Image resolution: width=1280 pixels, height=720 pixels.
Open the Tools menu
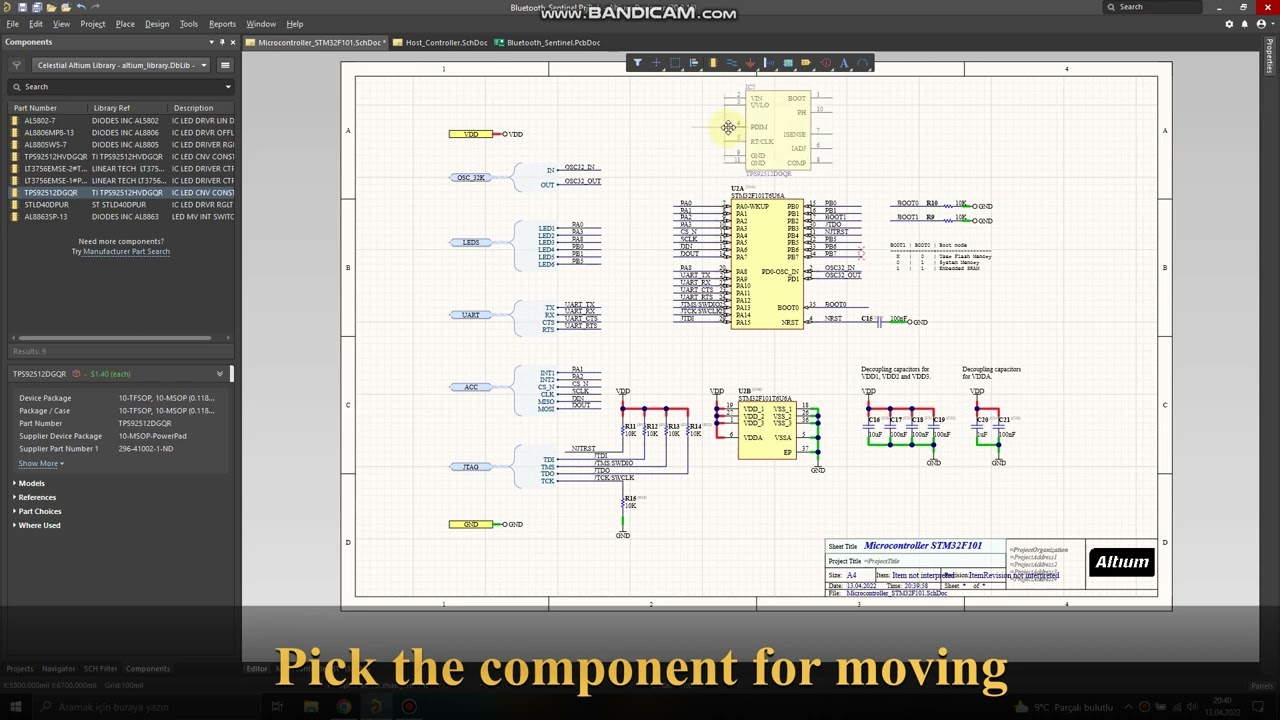point(189,24)
